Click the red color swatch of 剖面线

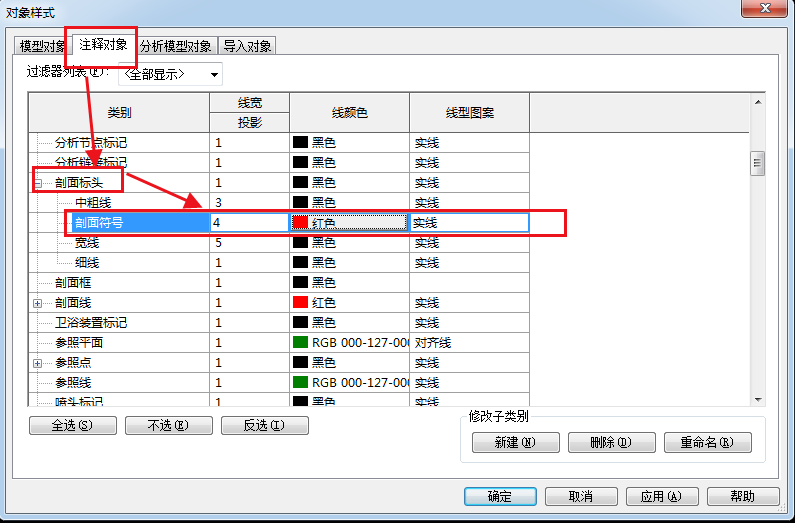point(300,303)
